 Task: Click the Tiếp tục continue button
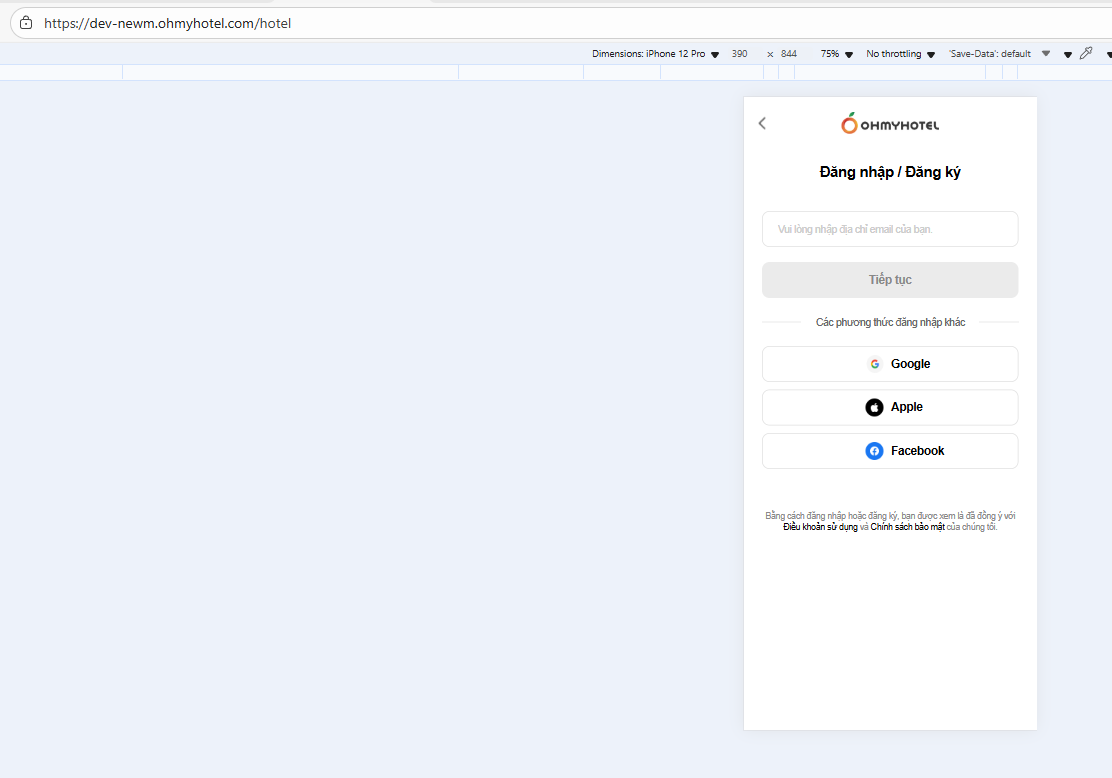click(x=890, y=280)
